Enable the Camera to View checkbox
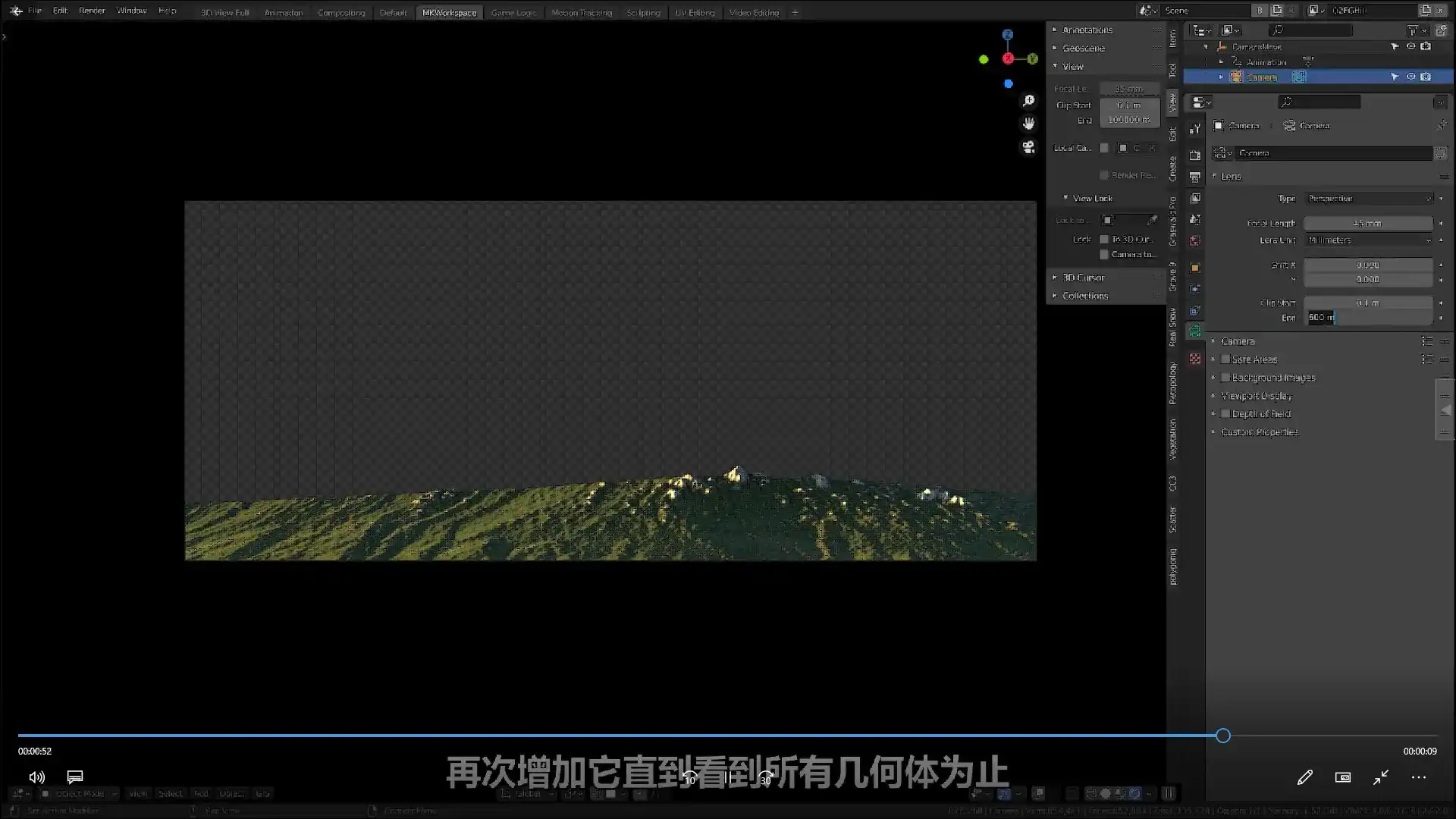 tap(1105, 254)
